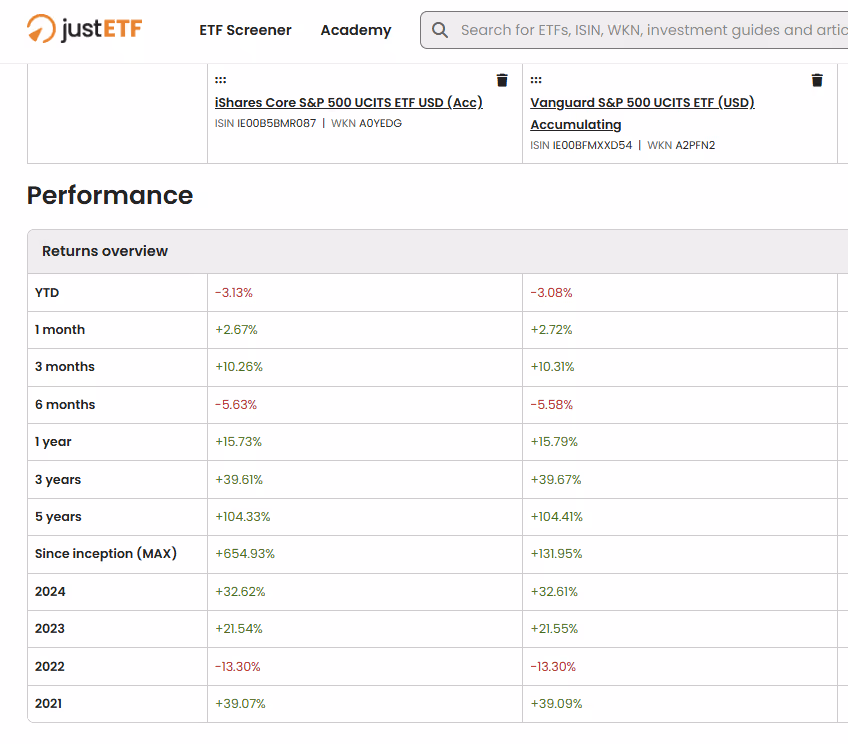Click the 3 months row label
The height and width of the screenshot is (744, 848).
pos(65,367)
